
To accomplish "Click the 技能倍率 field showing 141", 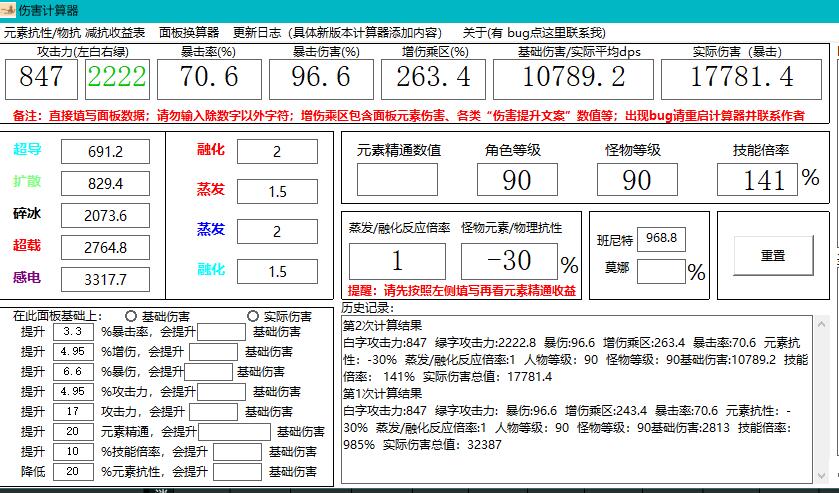I will [757, 179].
